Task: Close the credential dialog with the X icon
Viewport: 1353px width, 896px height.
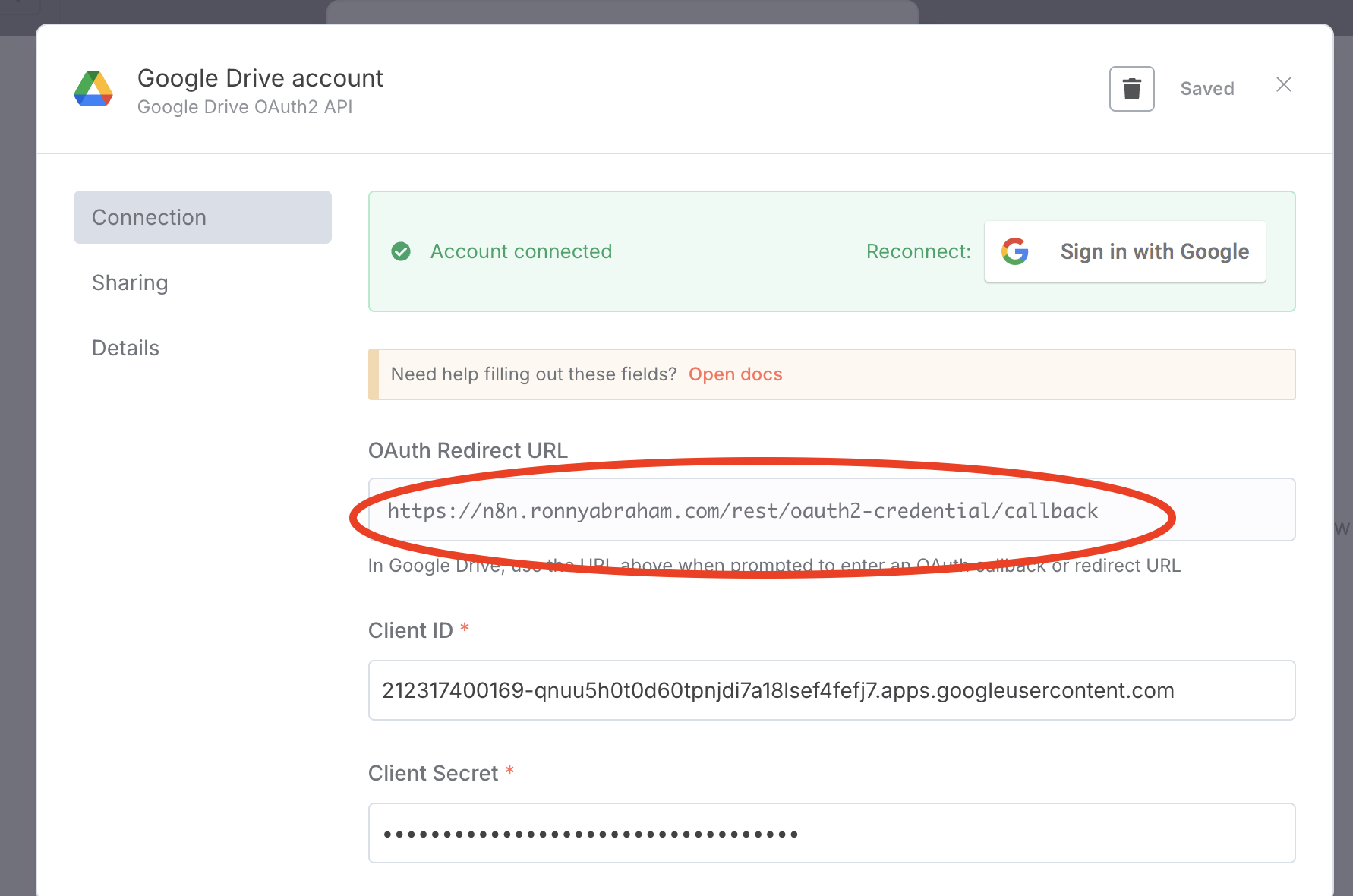Action: [x=1283, y=84]
